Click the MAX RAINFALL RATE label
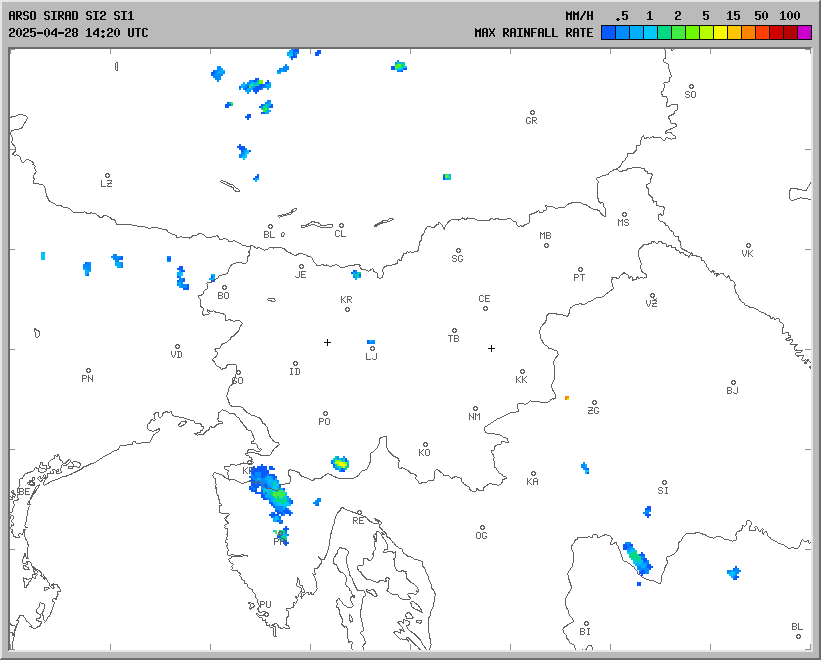 533,32
